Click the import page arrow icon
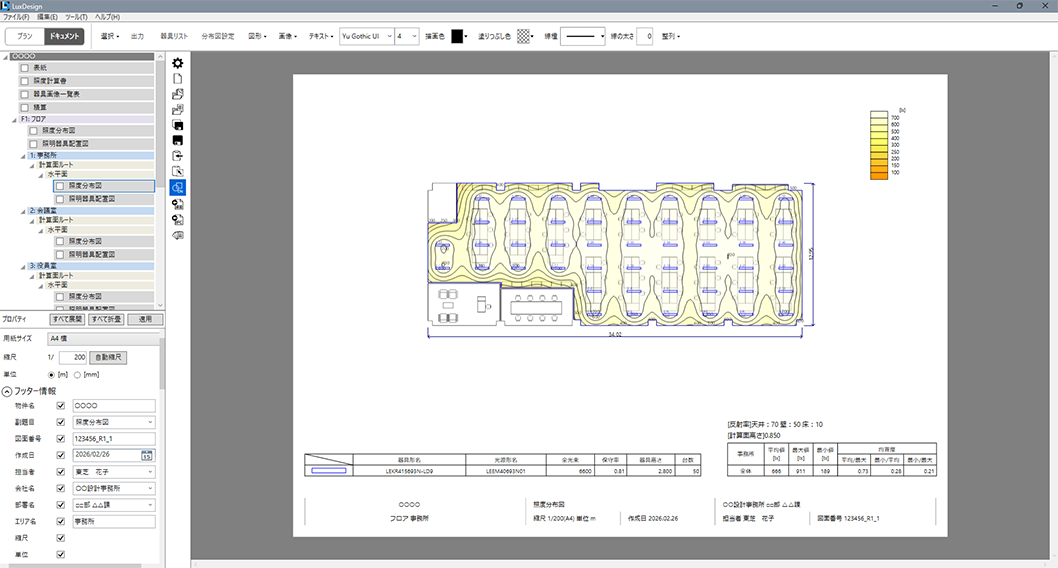 click(178, 156)
